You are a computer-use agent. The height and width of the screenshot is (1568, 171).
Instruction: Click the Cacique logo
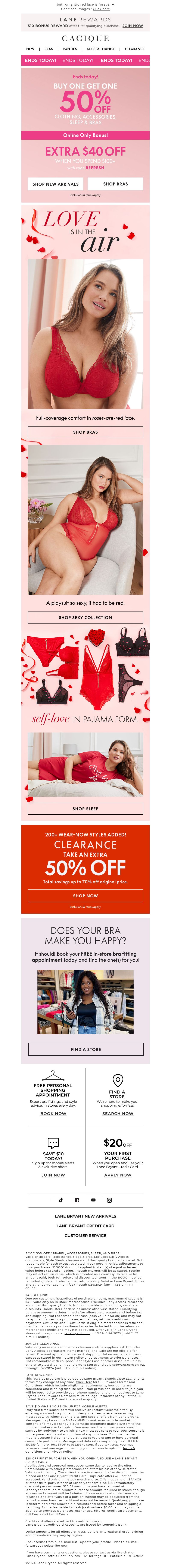tap(85, 38)
